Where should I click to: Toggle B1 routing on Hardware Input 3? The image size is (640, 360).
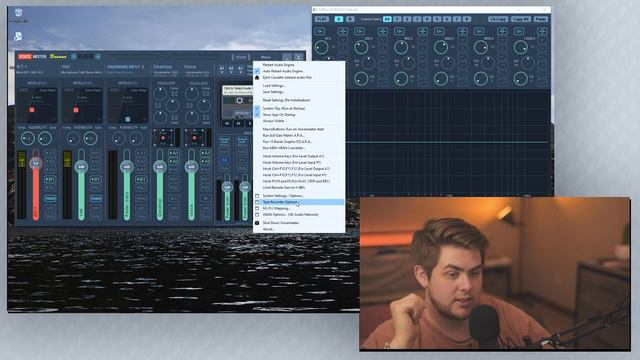tap(141, 179)
